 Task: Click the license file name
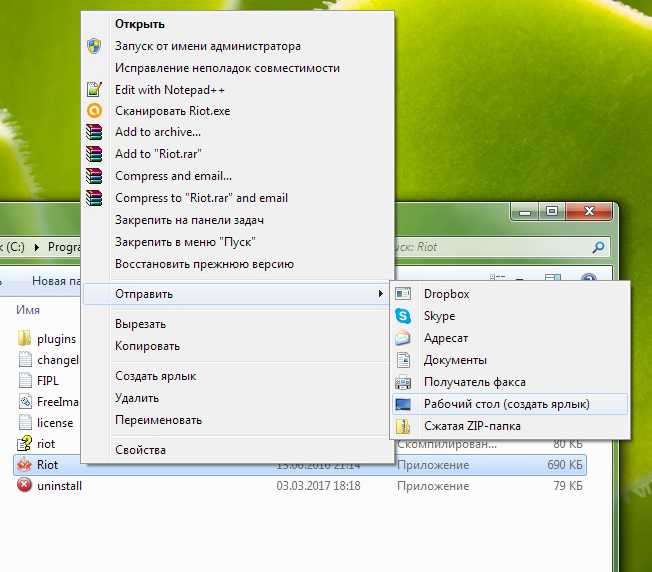pos(55,423)
